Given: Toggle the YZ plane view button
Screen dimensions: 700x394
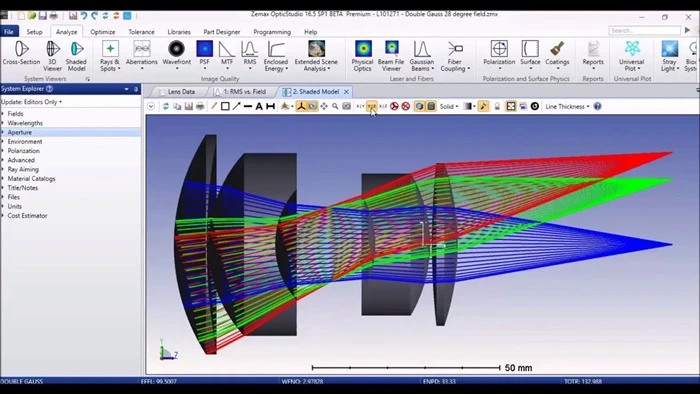Looking at the screenshot, I should click(371, 106).
